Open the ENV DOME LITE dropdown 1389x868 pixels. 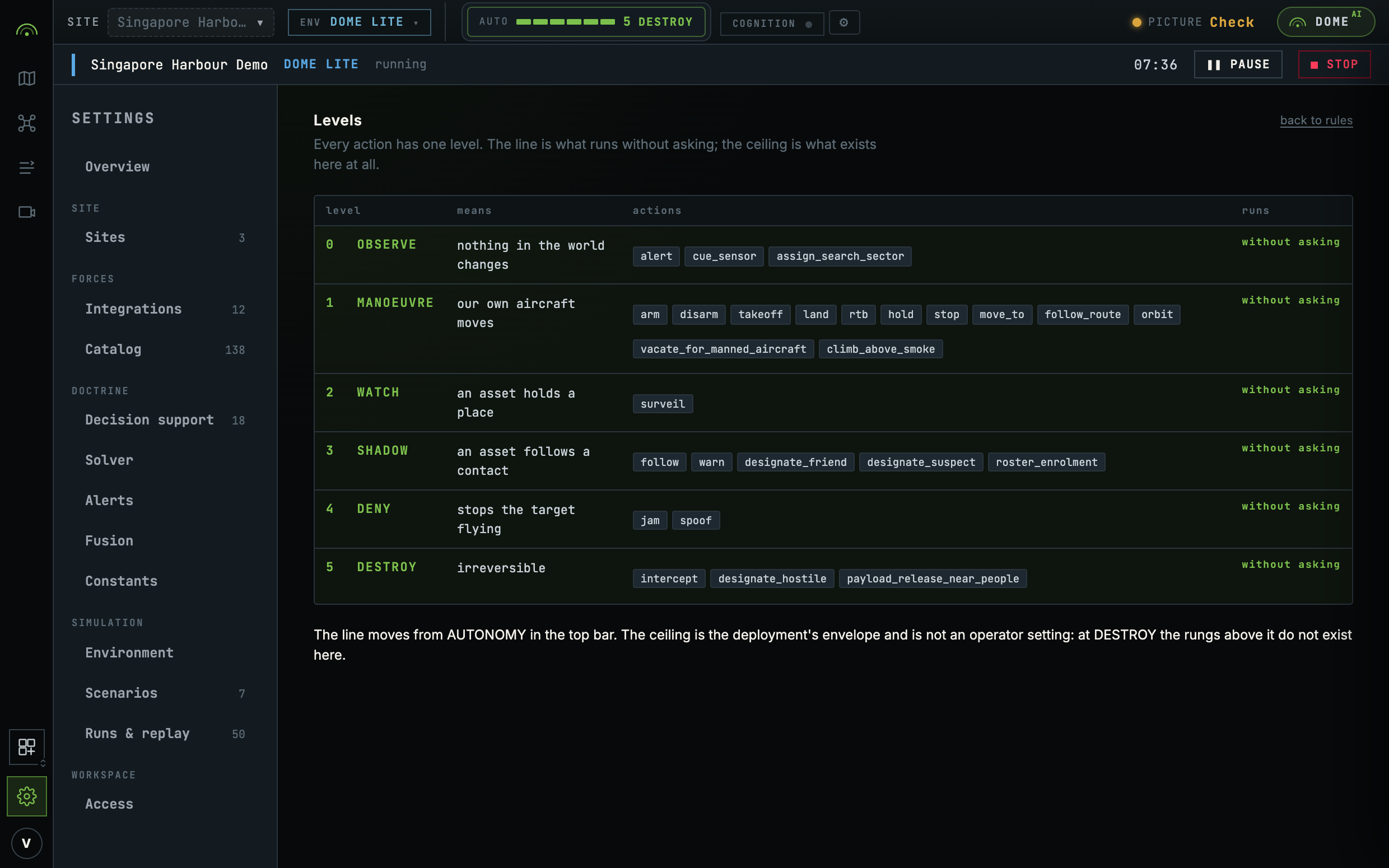[360, 22]
